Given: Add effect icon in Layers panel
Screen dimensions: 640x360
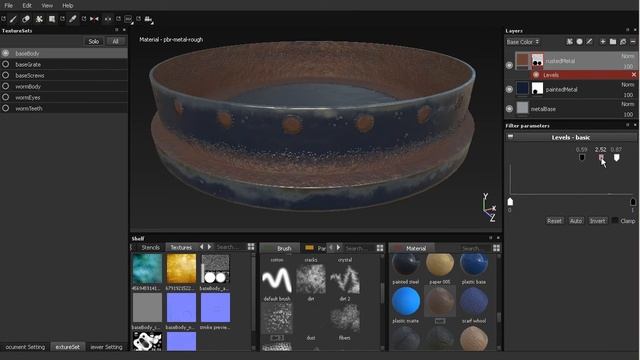Looking at the screenshot, I should coord(569,42).
